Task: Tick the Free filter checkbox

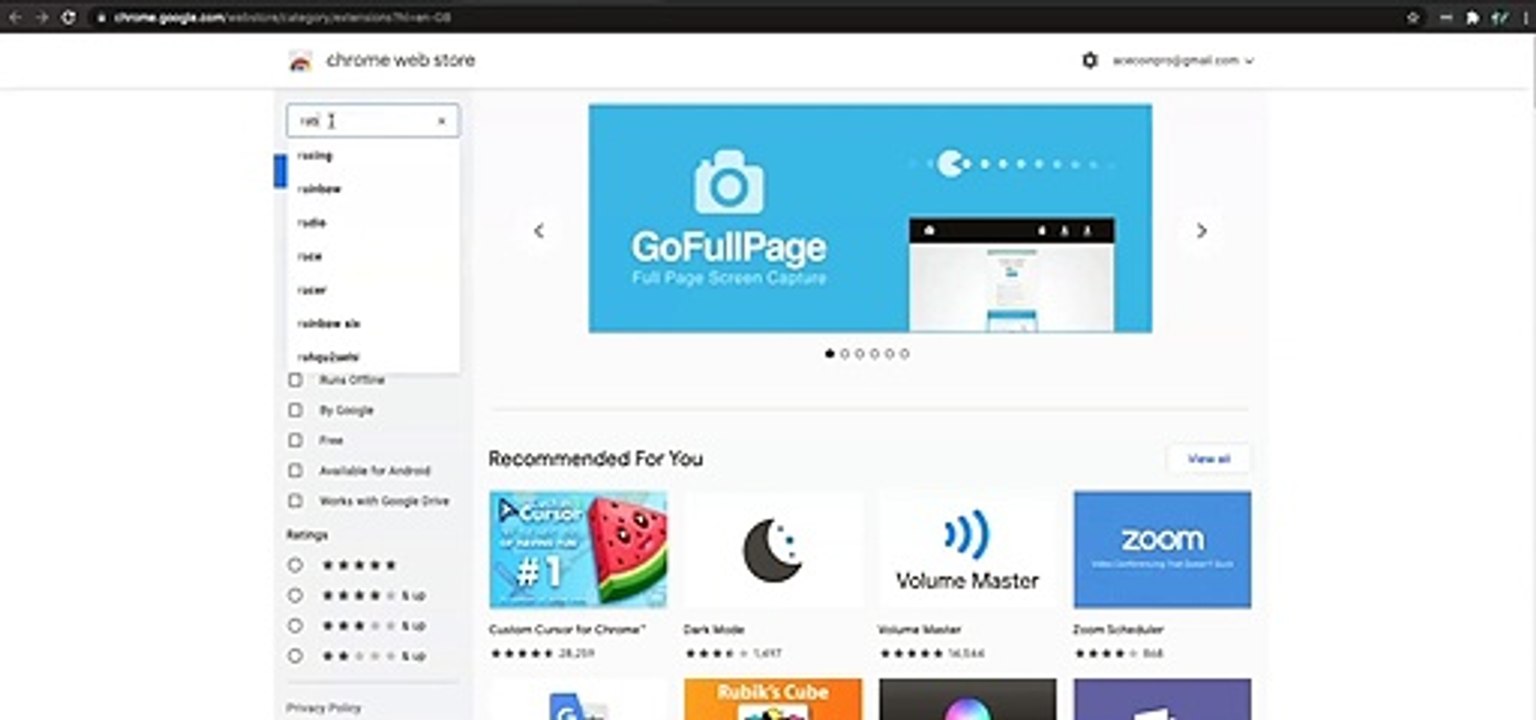Action: point(295,440)
